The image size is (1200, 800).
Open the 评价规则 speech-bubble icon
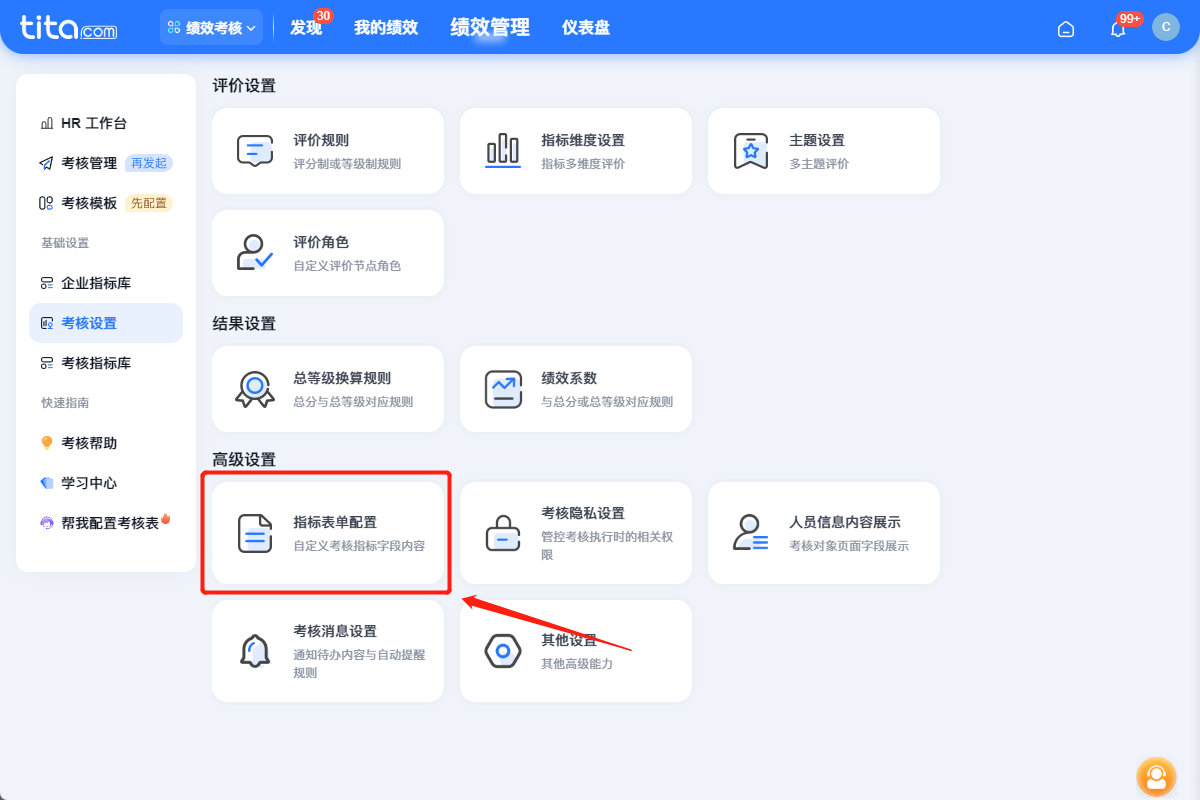254,150
